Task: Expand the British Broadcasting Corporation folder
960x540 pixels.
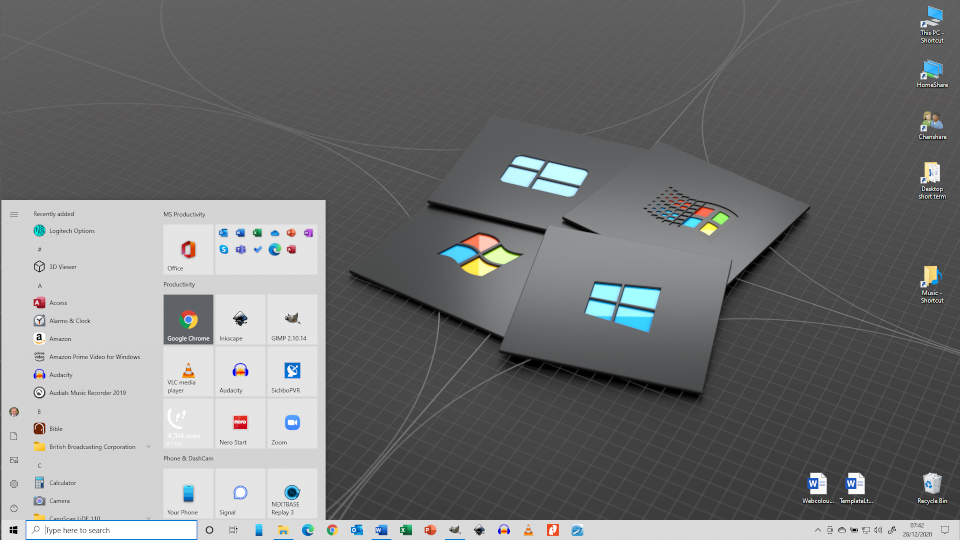Action: [92, 447]
